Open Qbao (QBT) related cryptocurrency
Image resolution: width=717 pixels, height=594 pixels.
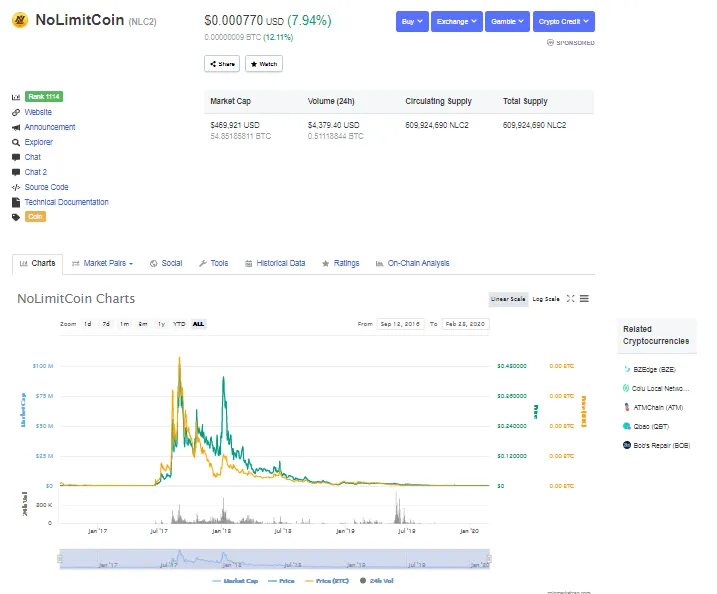(651, 427)
